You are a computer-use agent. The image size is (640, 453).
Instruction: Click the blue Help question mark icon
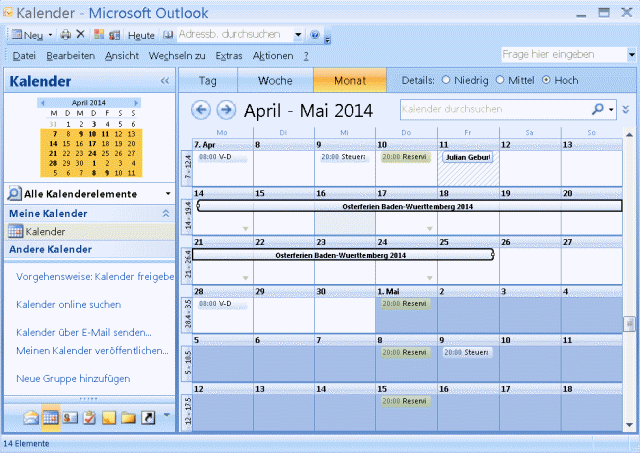coord(314,35)
